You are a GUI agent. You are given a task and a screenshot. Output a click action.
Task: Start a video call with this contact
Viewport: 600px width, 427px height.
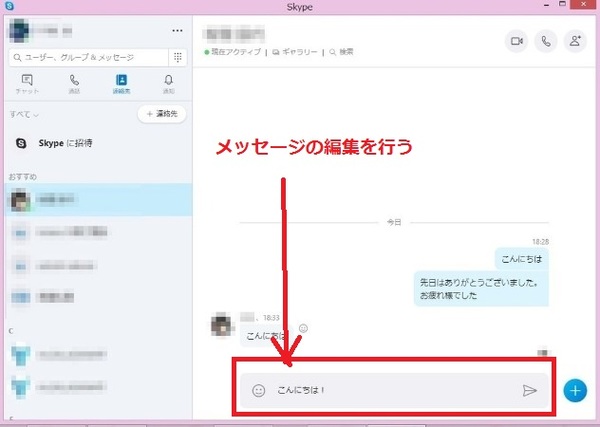coord(517,41)
